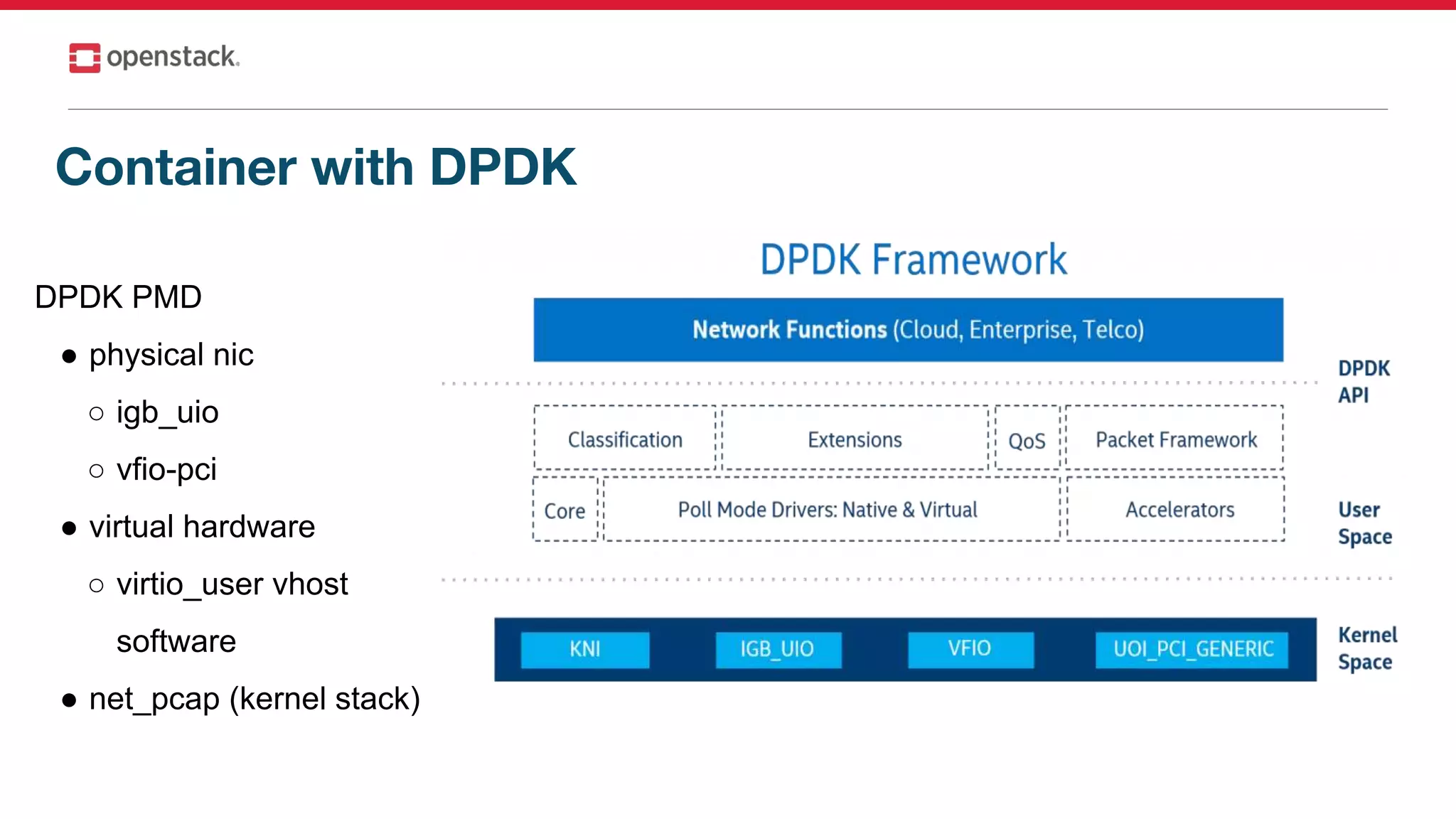Click the OpenStack logo icon
Screen dimensions: 1456x819
84,58
